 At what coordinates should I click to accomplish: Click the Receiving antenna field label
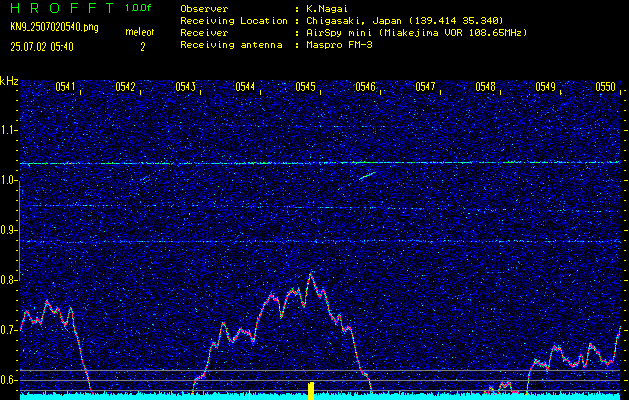[x=231, y=45]
